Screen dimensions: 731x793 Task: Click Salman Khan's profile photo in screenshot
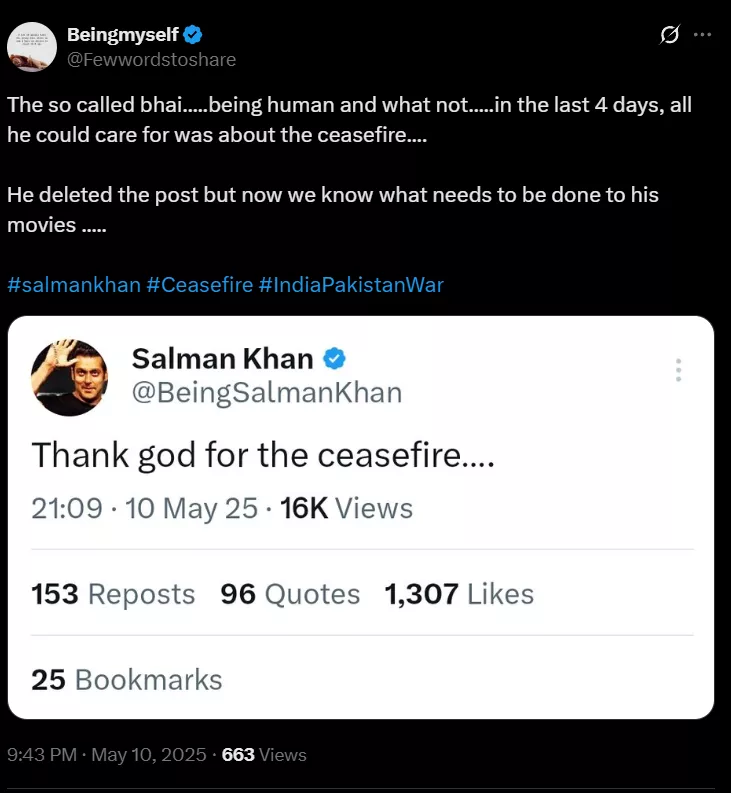click(70, 377)
